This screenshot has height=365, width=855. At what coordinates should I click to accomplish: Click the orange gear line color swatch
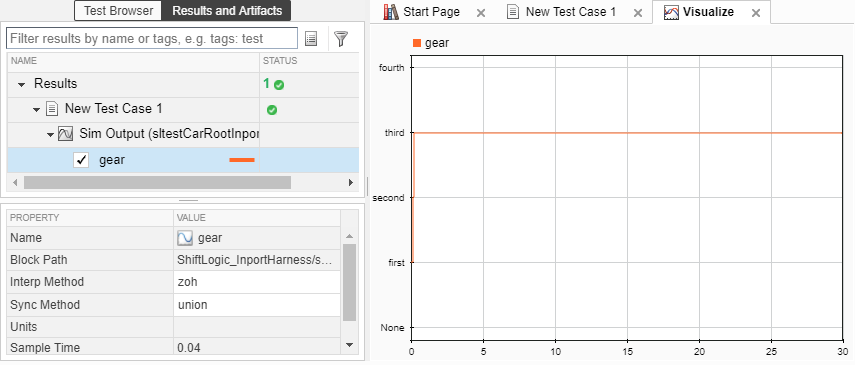tap(242, 160)
